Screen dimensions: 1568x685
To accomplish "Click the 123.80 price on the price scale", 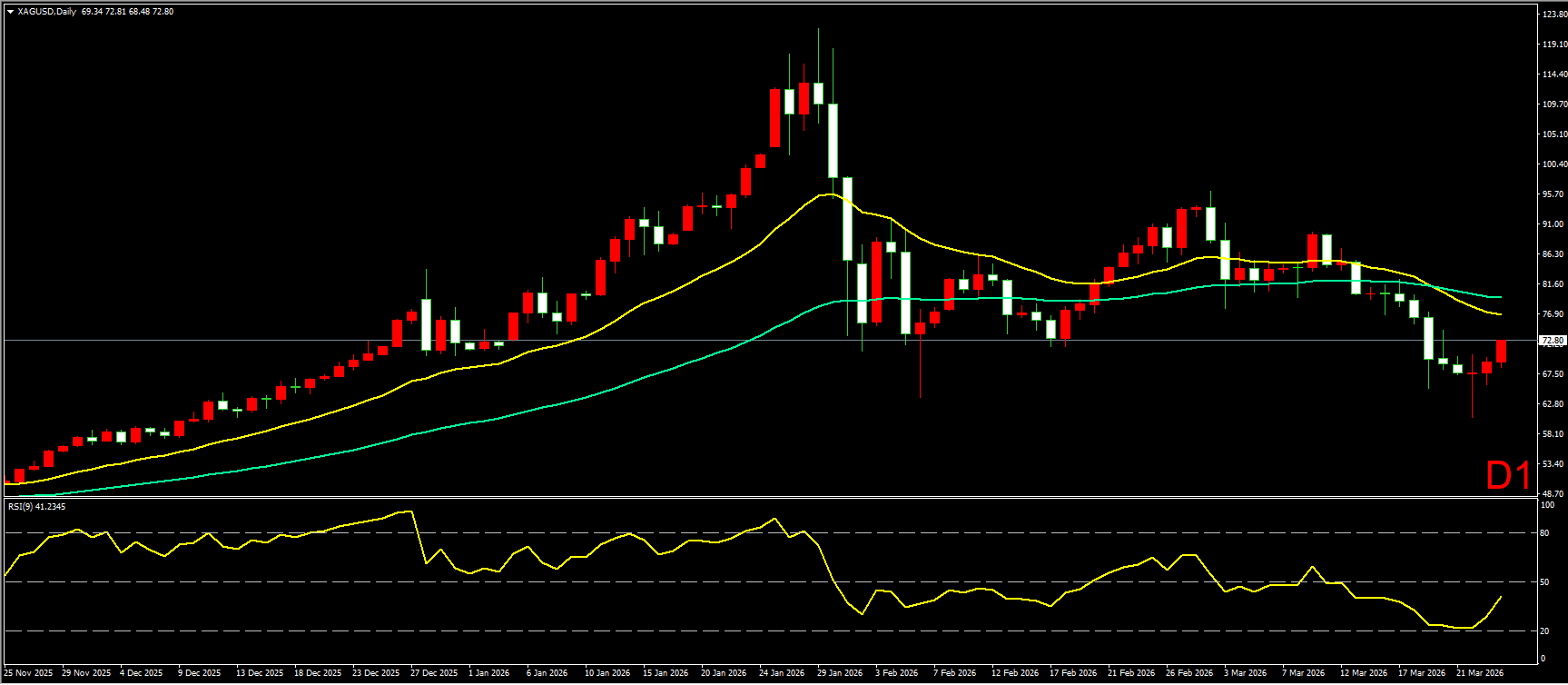I will (x=1553, y=15).
